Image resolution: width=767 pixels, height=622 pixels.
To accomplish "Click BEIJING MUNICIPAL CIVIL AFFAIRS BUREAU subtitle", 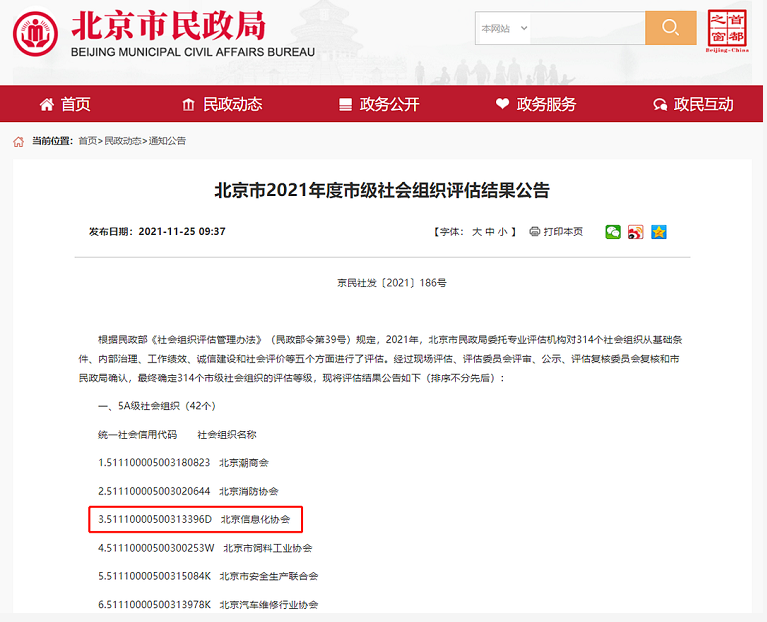I will click(193, 52).
